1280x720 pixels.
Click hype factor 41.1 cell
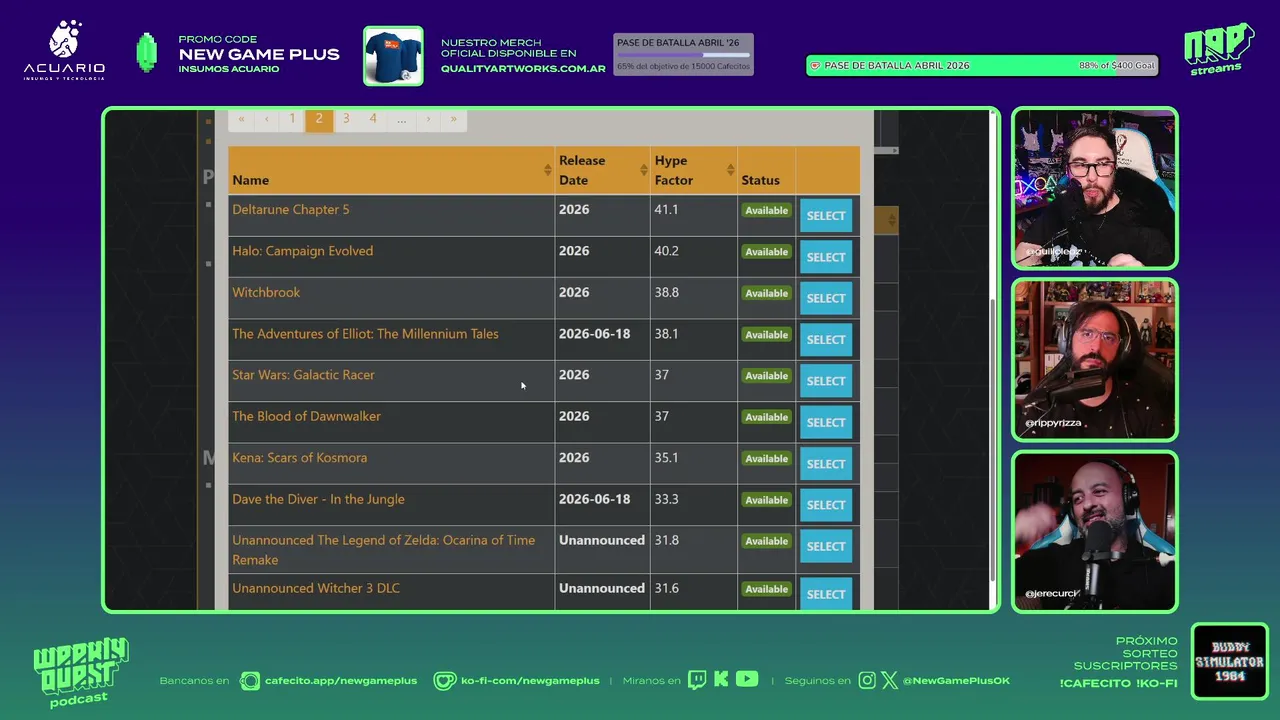pos(694,215)
